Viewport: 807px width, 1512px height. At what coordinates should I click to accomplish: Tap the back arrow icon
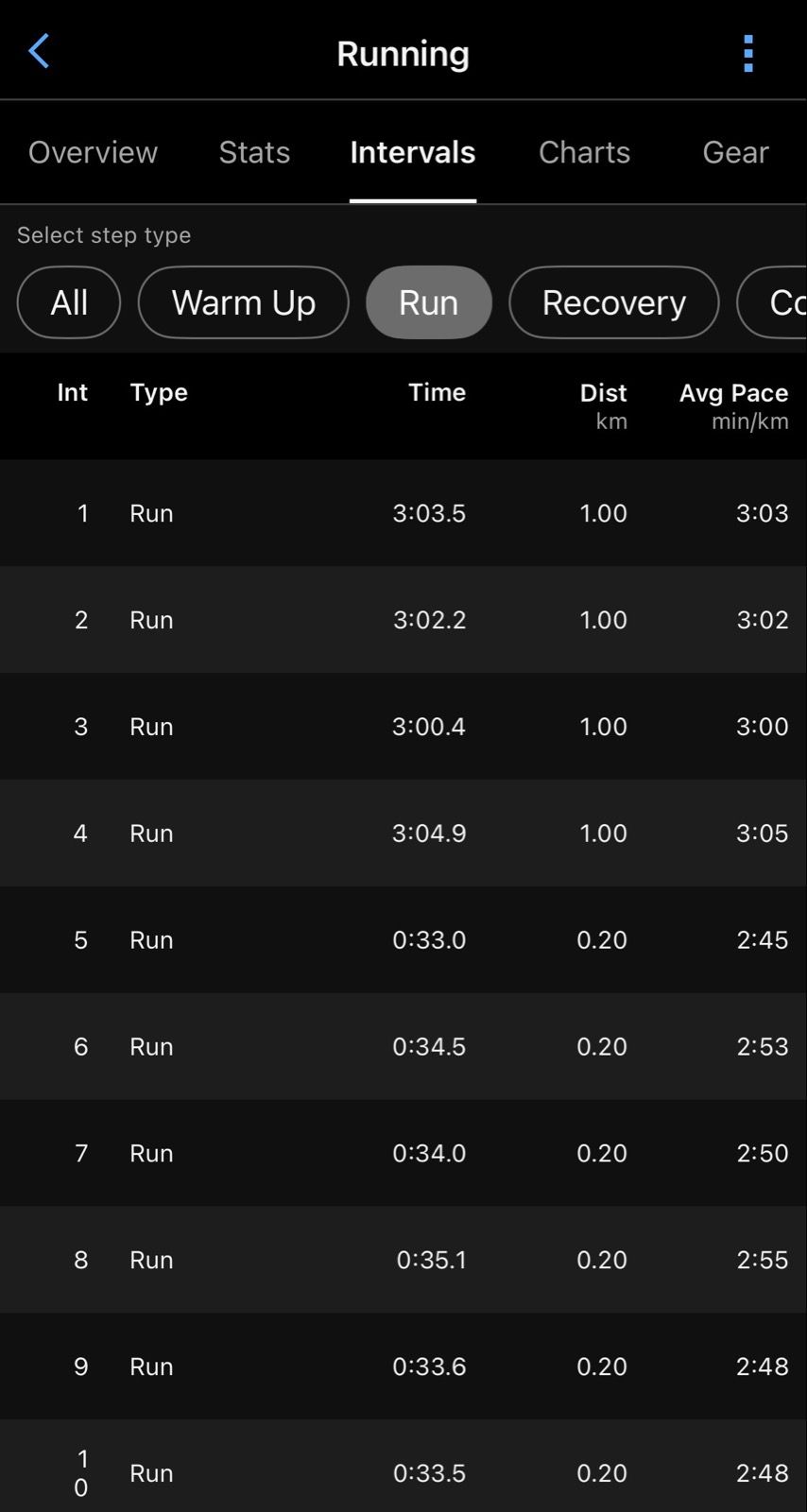[x=39, y=52]
